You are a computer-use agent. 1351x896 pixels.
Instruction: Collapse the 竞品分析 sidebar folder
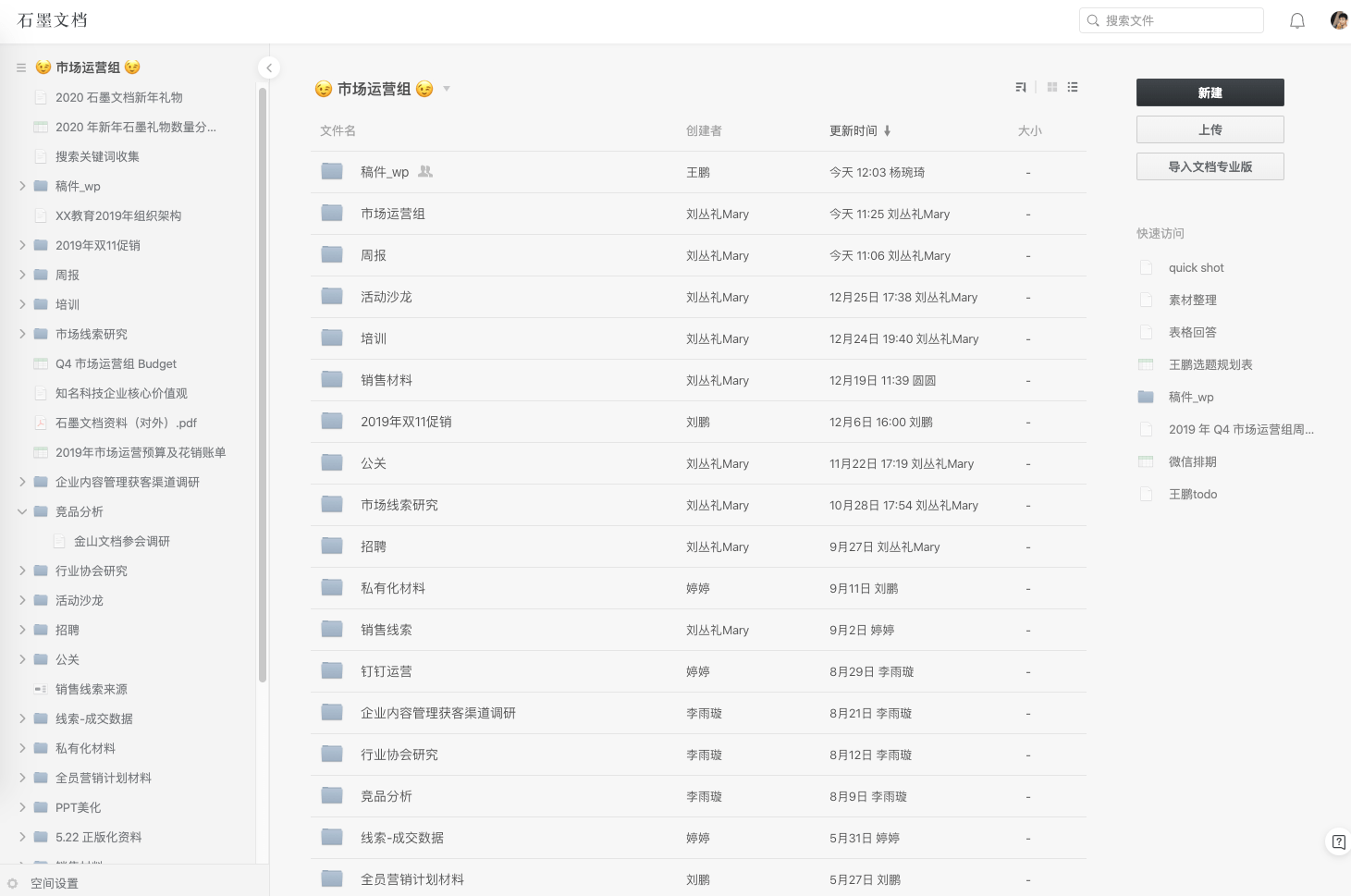[x=22, y=511]
